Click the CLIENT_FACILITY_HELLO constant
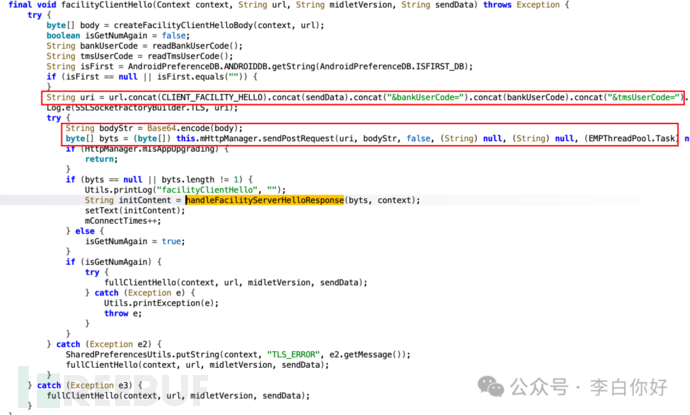The width and height of the screenshot is (690, 415). (212, 97)
